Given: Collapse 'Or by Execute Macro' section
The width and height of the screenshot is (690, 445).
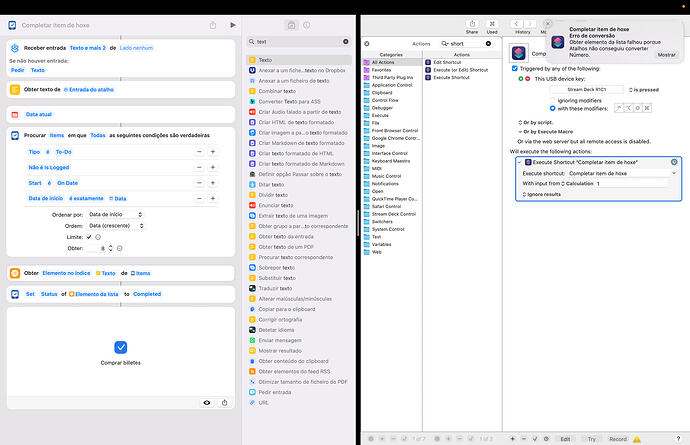Looking at the screenshot, I should coord(546,132).
